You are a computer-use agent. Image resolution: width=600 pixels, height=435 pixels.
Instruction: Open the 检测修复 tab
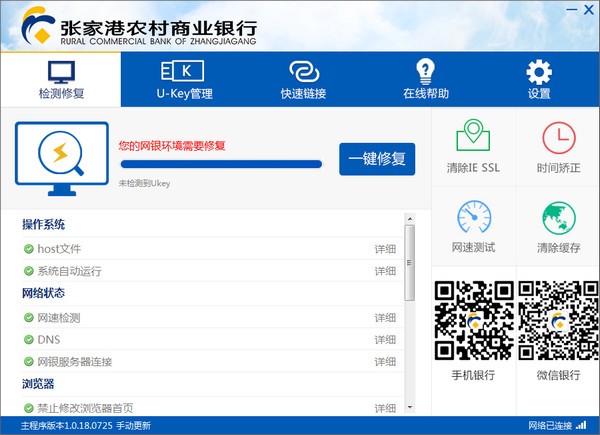tap(61, 80)
